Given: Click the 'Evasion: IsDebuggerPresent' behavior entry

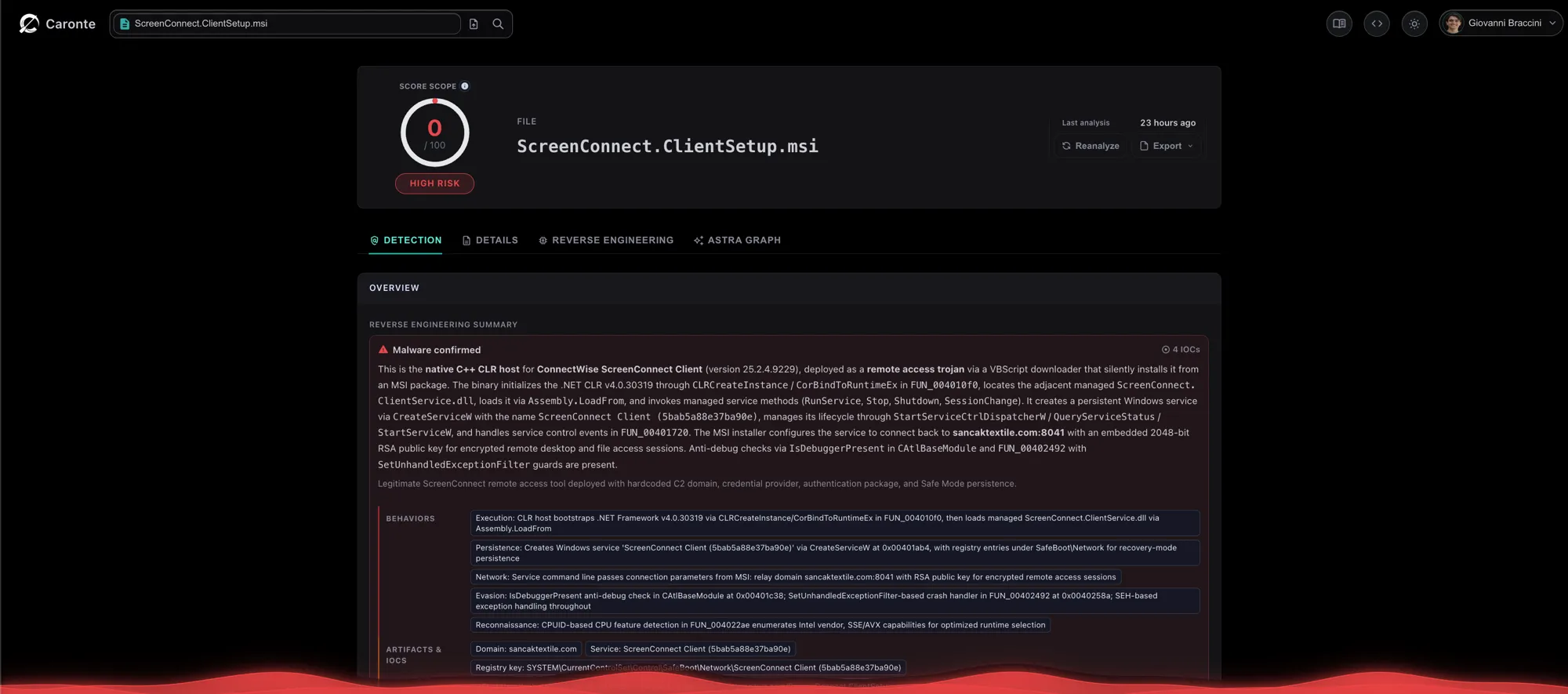Looking at the screenshot, I should coord(835,601).
